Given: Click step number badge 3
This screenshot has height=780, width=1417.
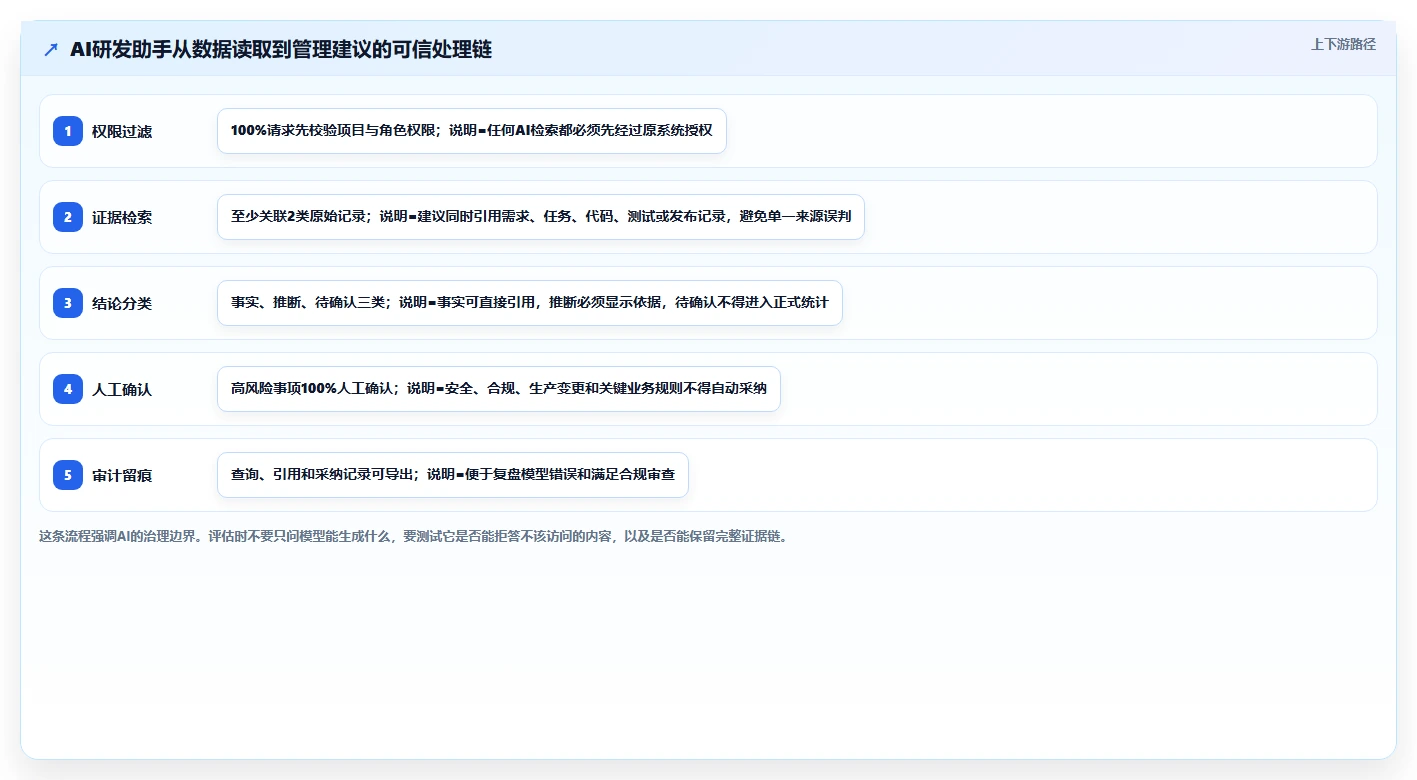Looking at the screenshot, I should point(68,303).
